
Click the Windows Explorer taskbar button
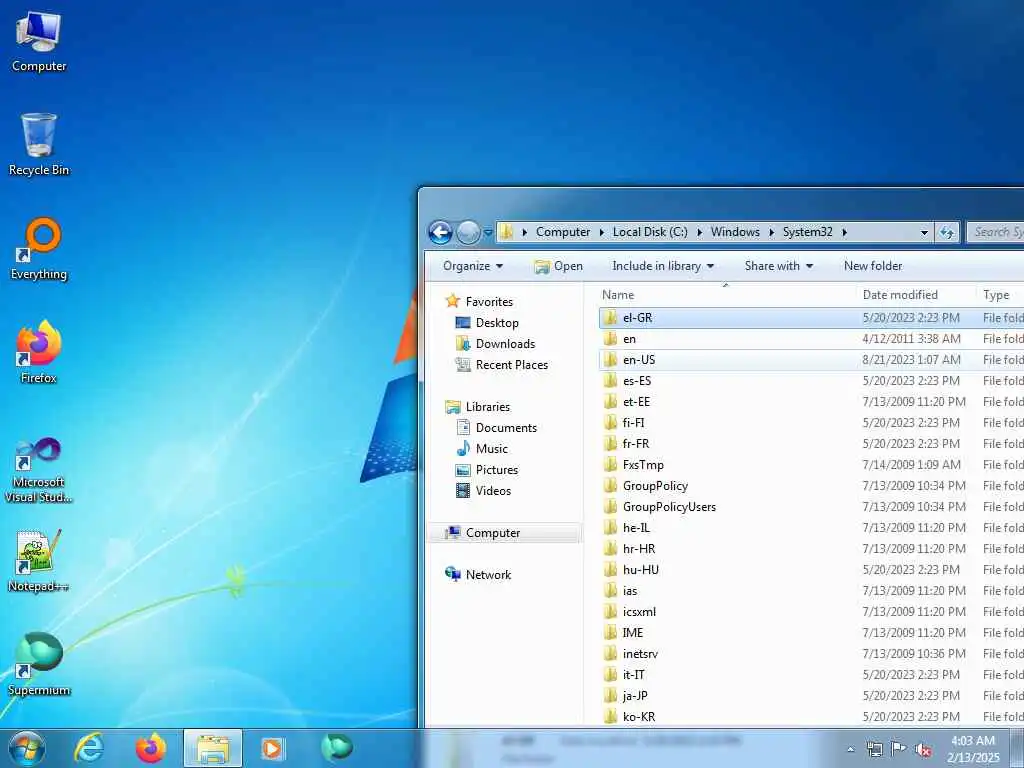click(213, 748)
